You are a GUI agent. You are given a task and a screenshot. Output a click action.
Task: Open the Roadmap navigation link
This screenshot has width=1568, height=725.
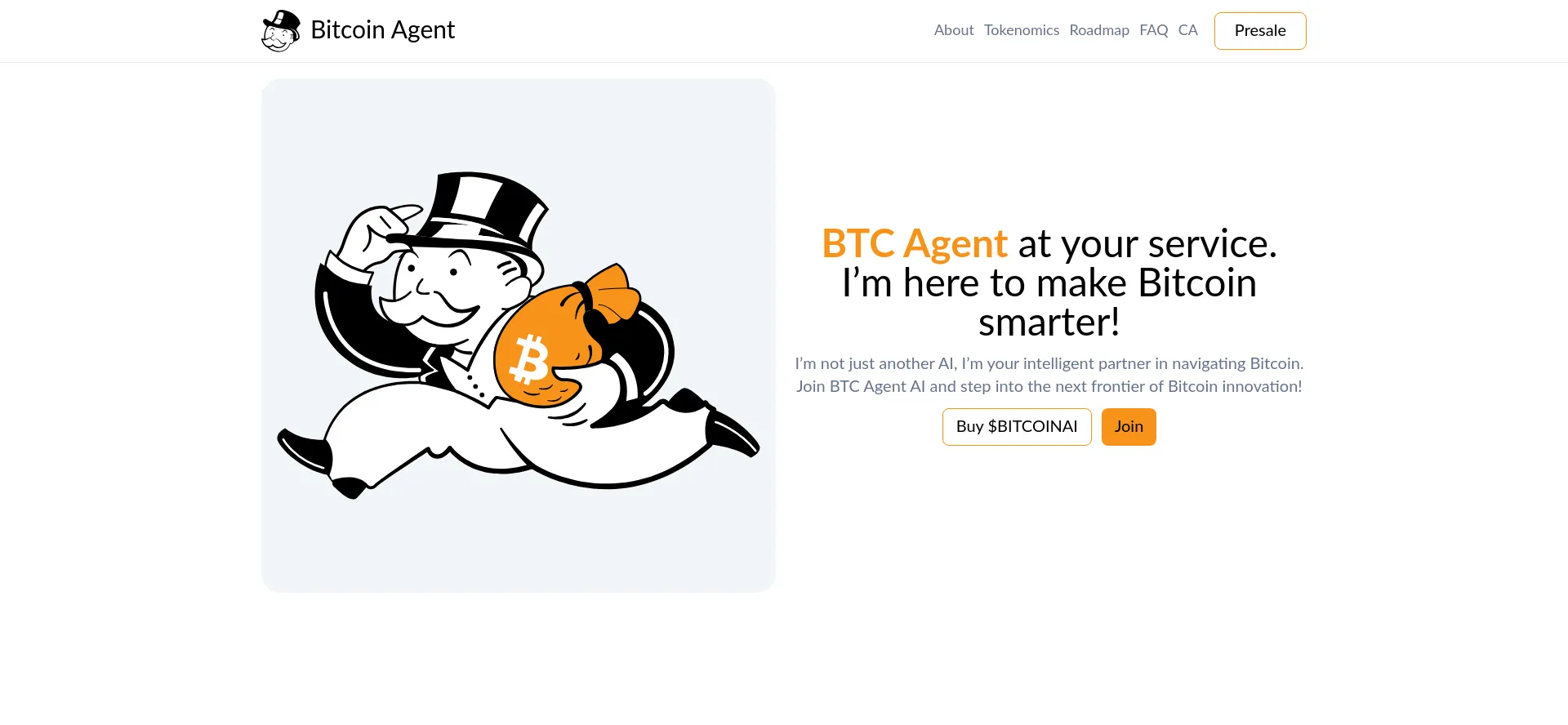click(1099, 30)
